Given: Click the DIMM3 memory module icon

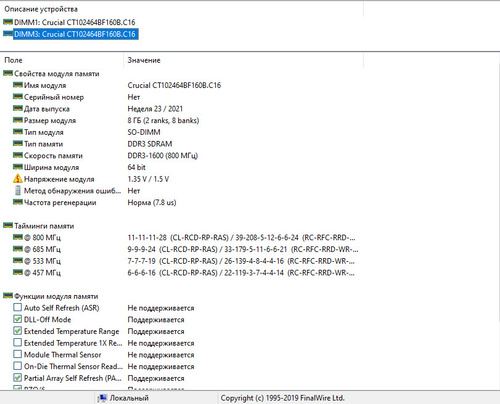Looking at the screenshot, I should (x=8, y=34).
